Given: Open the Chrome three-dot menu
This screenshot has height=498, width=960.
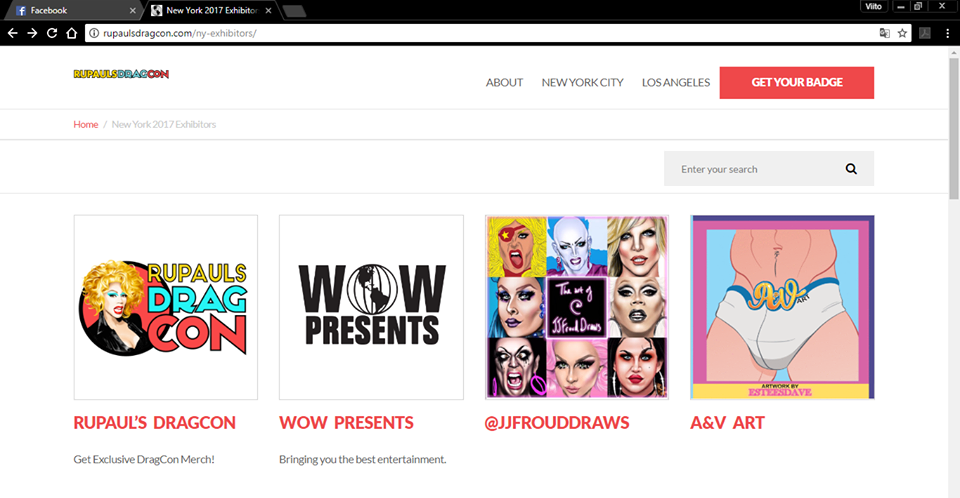Looking at the screenshot, I should (x=947, y=33).
